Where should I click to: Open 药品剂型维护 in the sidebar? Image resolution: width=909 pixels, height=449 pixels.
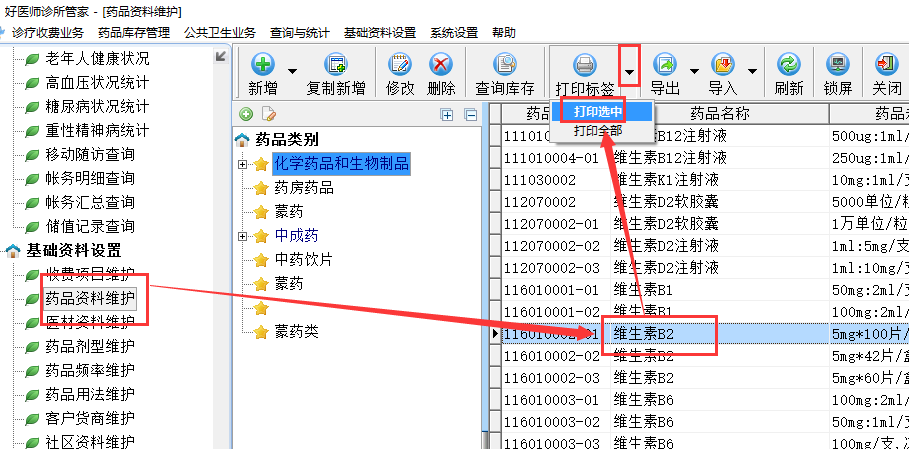click(90, 346)
